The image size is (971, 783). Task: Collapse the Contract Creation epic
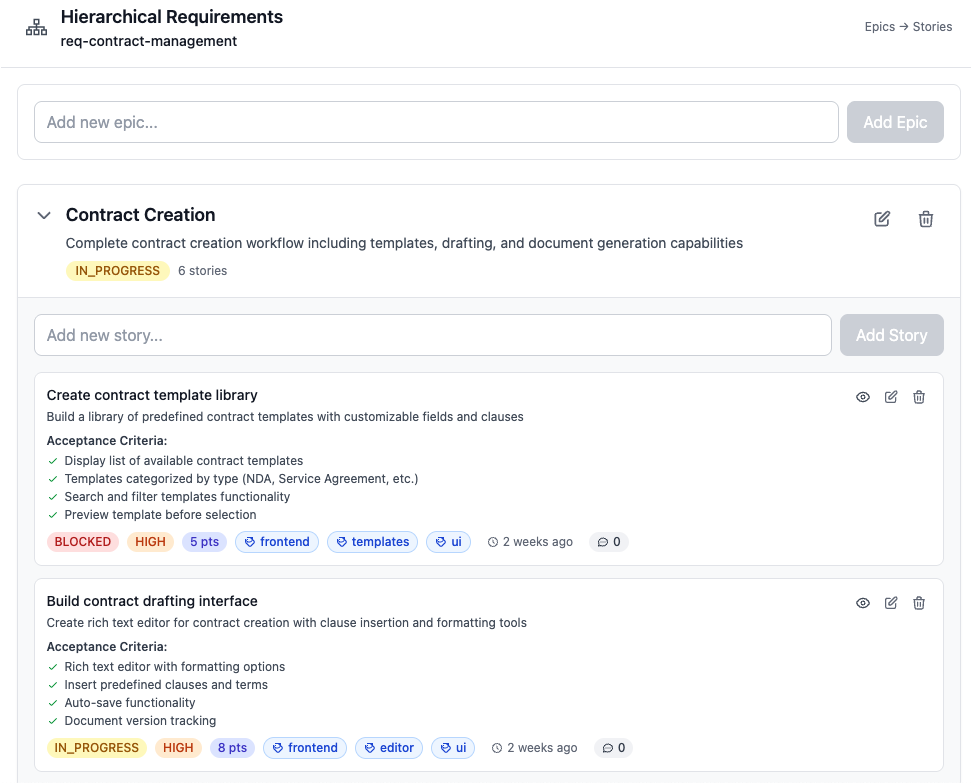click(43, 215)
